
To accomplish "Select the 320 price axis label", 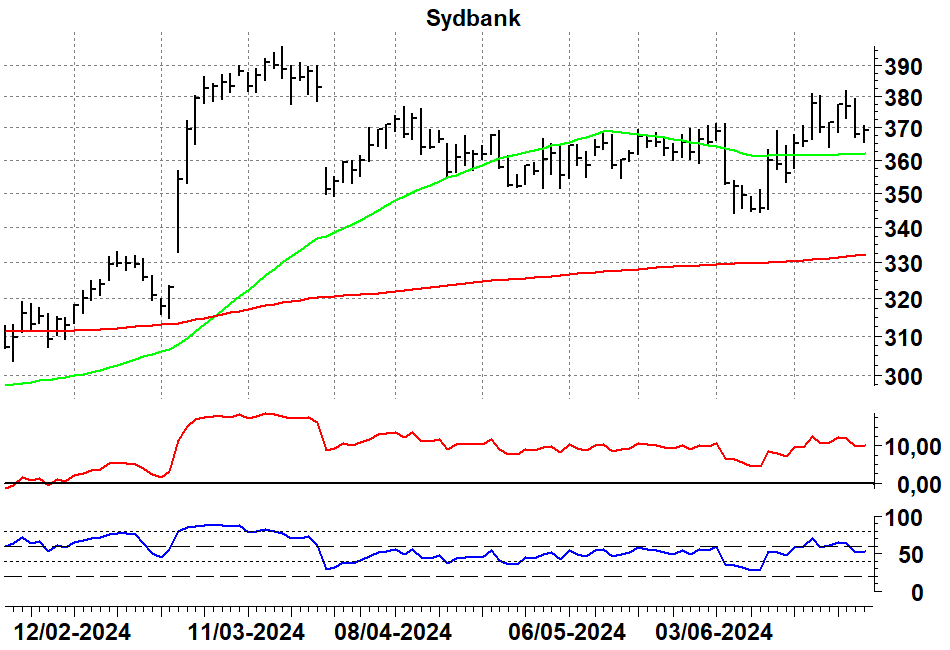I will click(903, 300).
